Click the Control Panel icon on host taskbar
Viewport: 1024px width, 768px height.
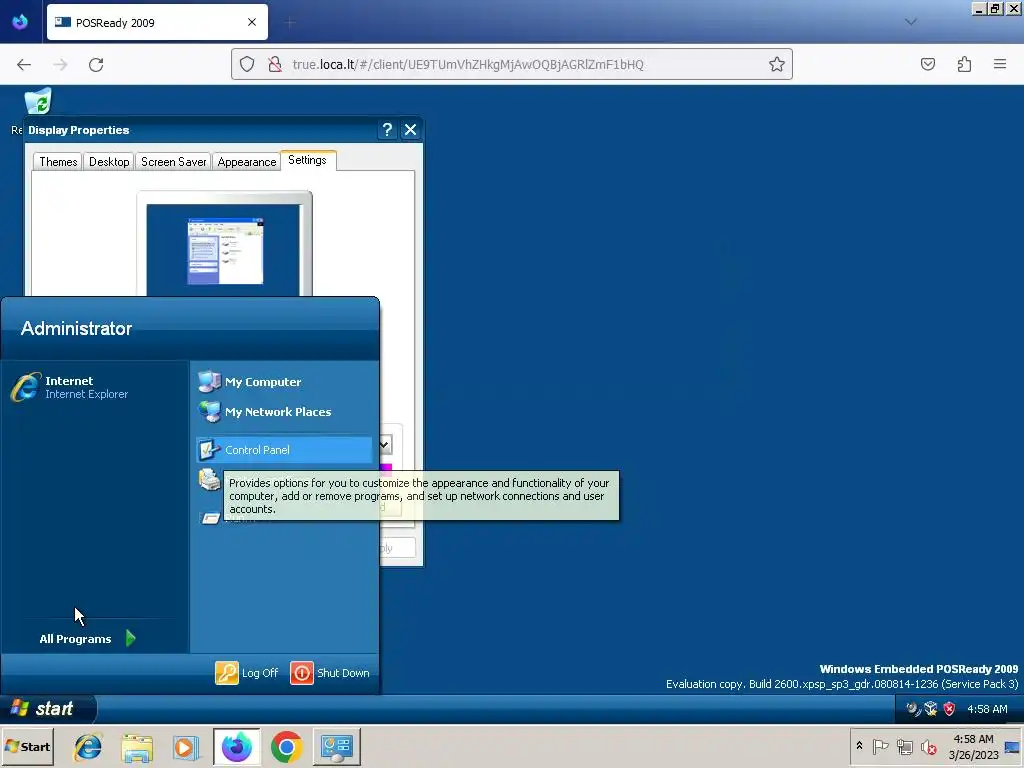(x=337, y=747)
